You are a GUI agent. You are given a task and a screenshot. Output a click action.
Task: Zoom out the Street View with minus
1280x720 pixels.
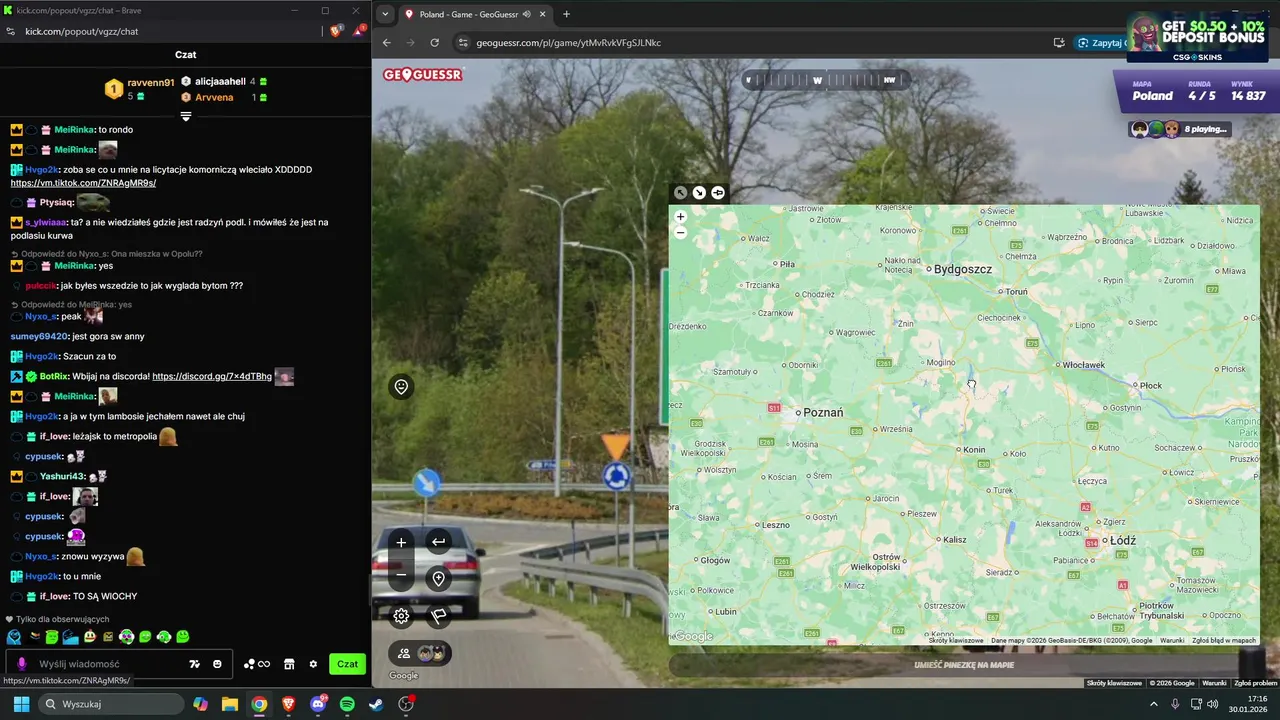[x=401, y=574]
